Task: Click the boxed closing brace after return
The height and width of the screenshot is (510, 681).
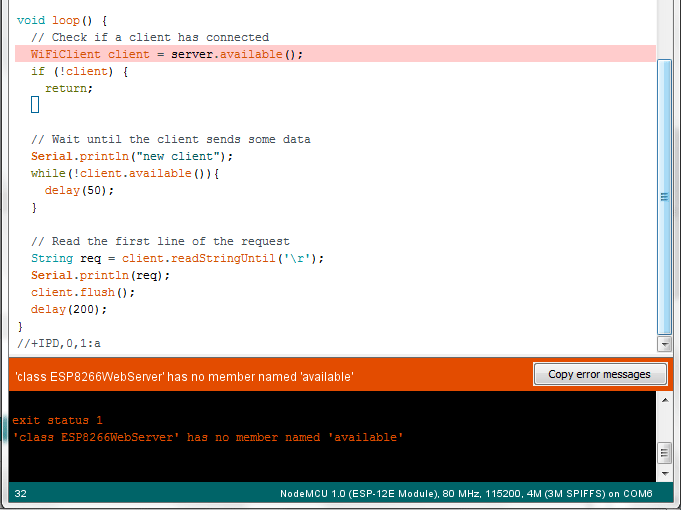Action: 35,105
